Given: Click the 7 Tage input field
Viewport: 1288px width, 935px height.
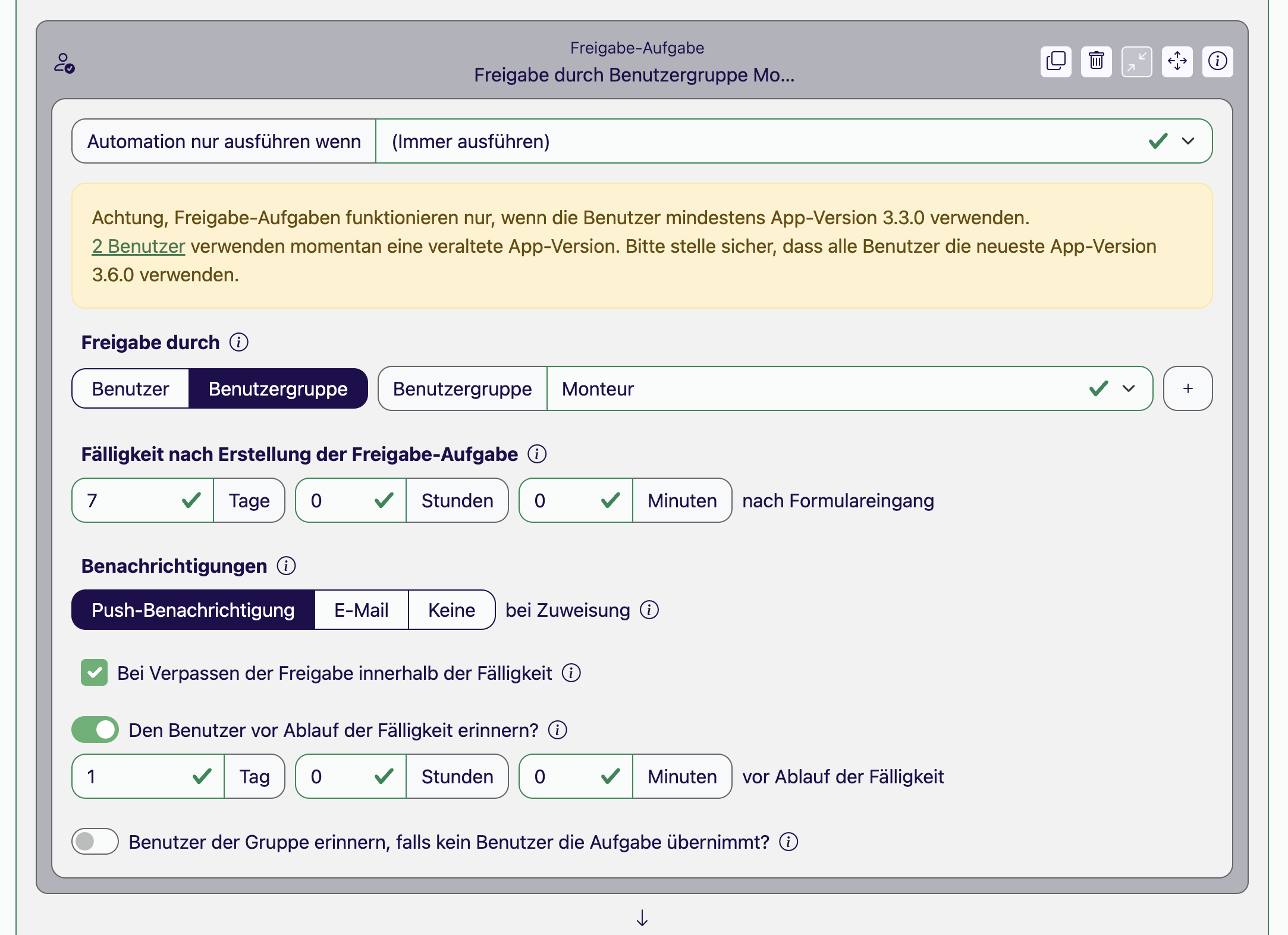Looking at the screenshot, I should pyautogui.click(x=131, y=500).
